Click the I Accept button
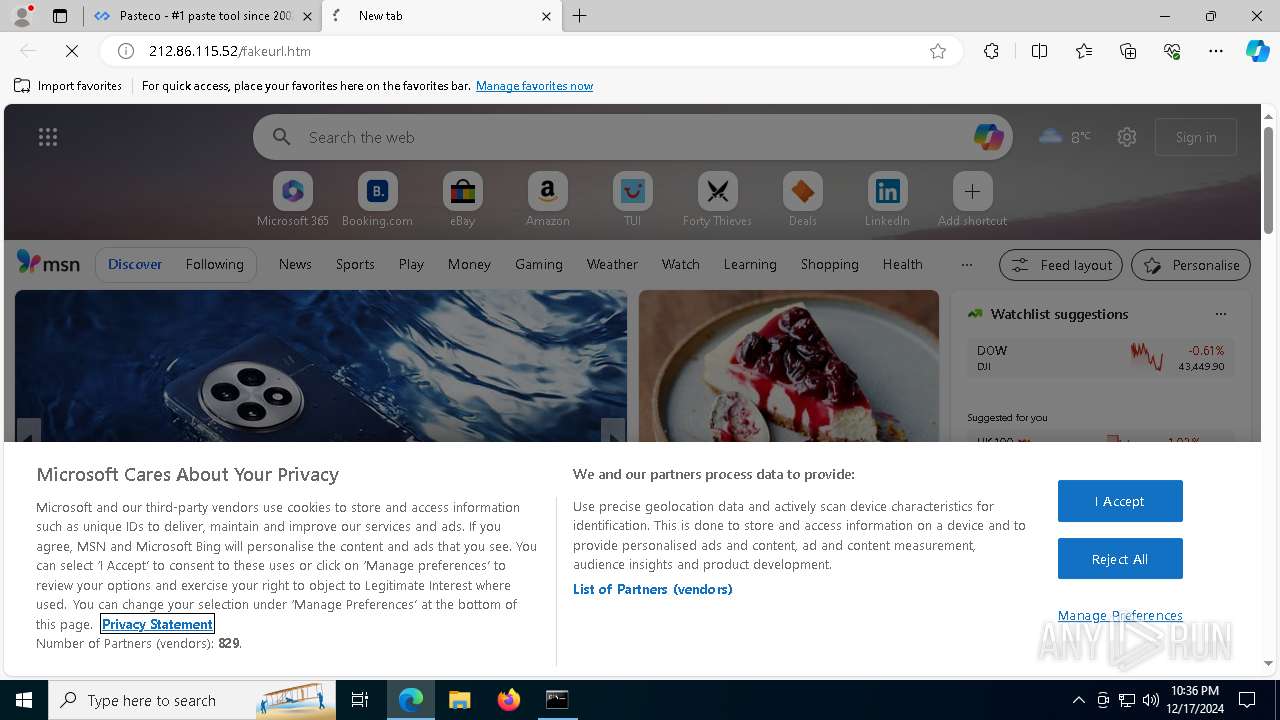 (1120, 501)
